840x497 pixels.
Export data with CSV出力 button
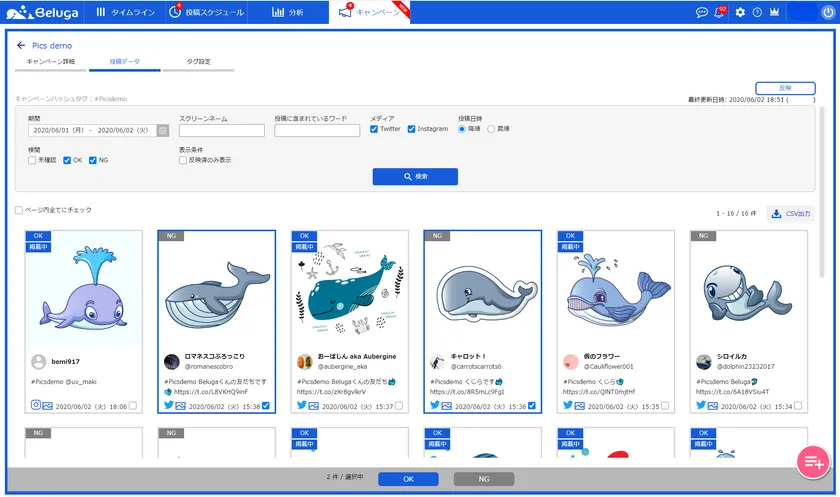(x=791, y=214)
